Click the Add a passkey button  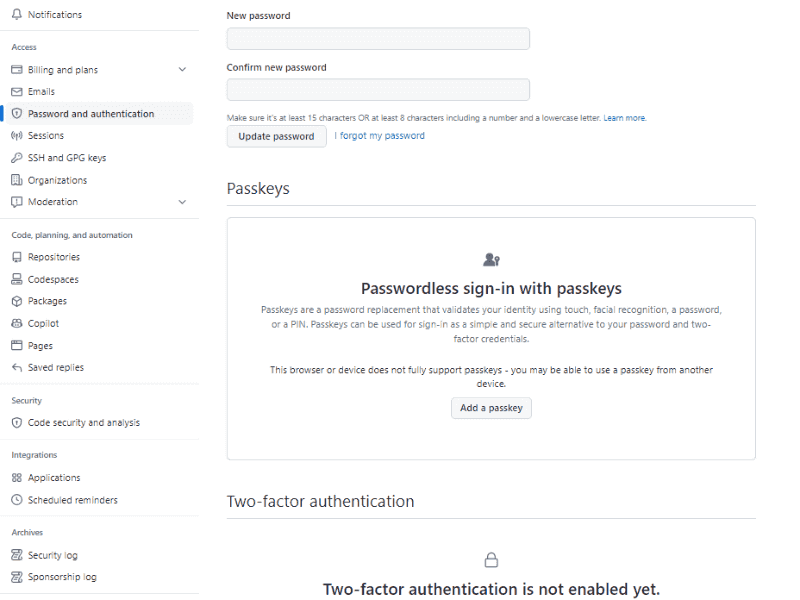491,408
